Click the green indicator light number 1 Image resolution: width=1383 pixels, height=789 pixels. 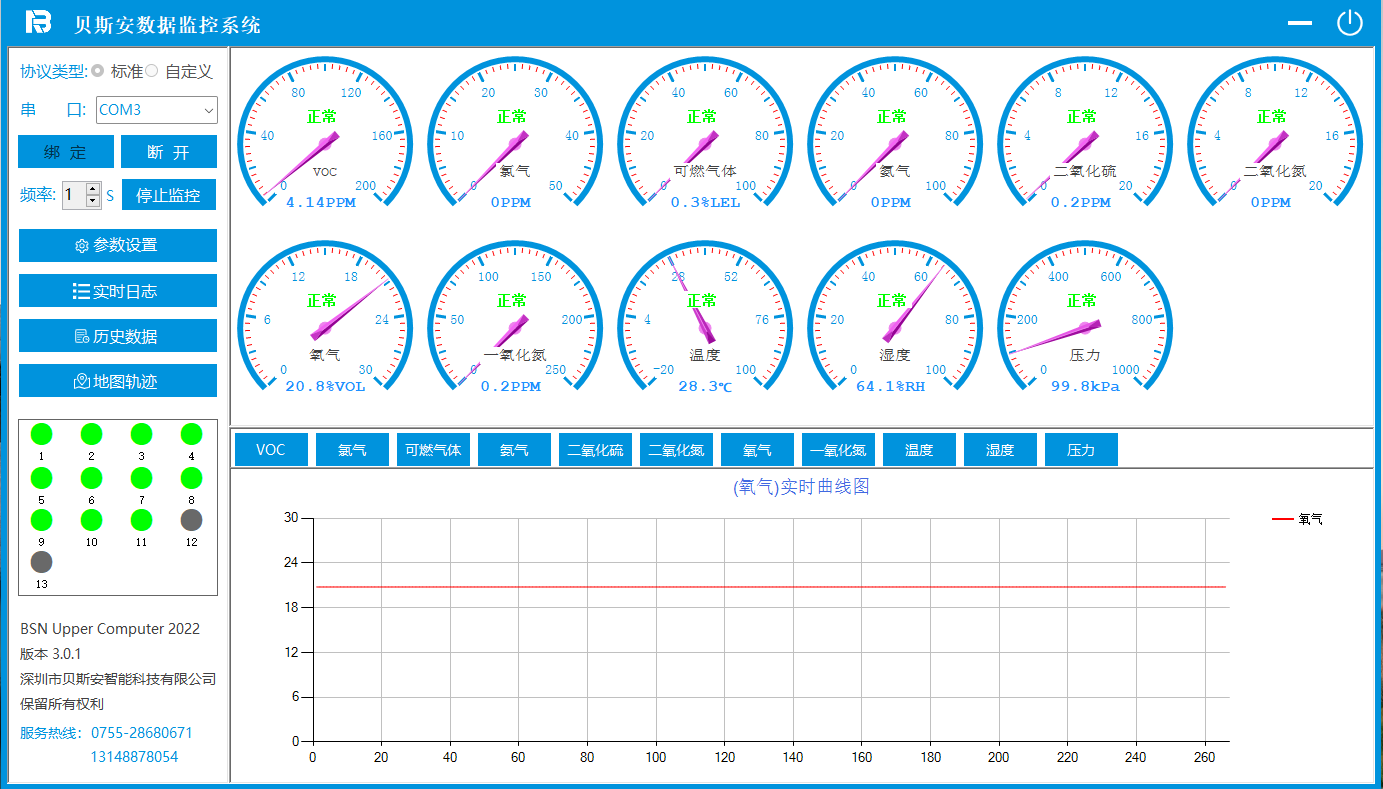[x=41, y=434]
